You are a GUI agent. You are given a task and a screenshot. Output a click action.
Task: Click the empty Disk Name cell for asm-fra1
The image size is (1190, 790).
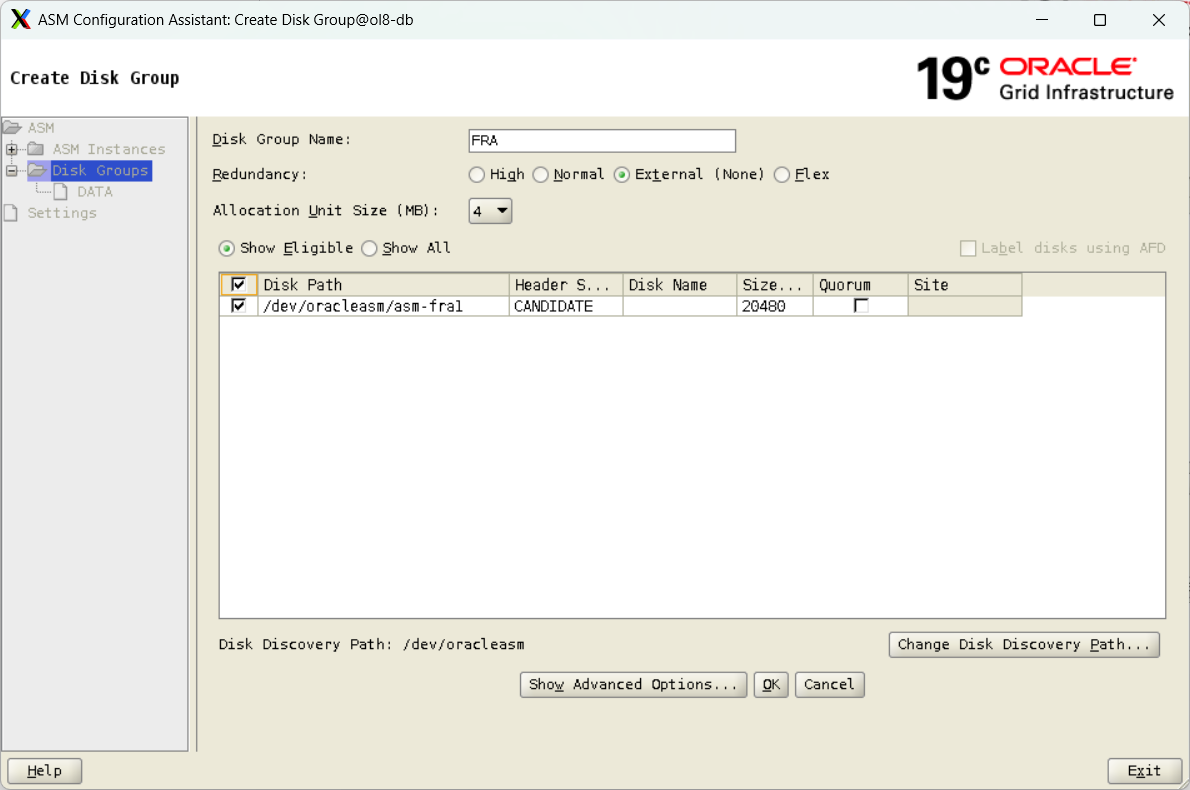679,306
